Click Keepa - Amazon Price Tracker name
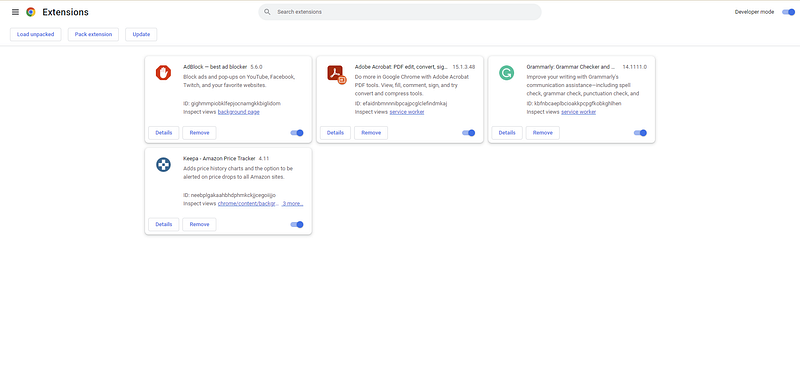This screenshot has width=800, height=384. 219,159
